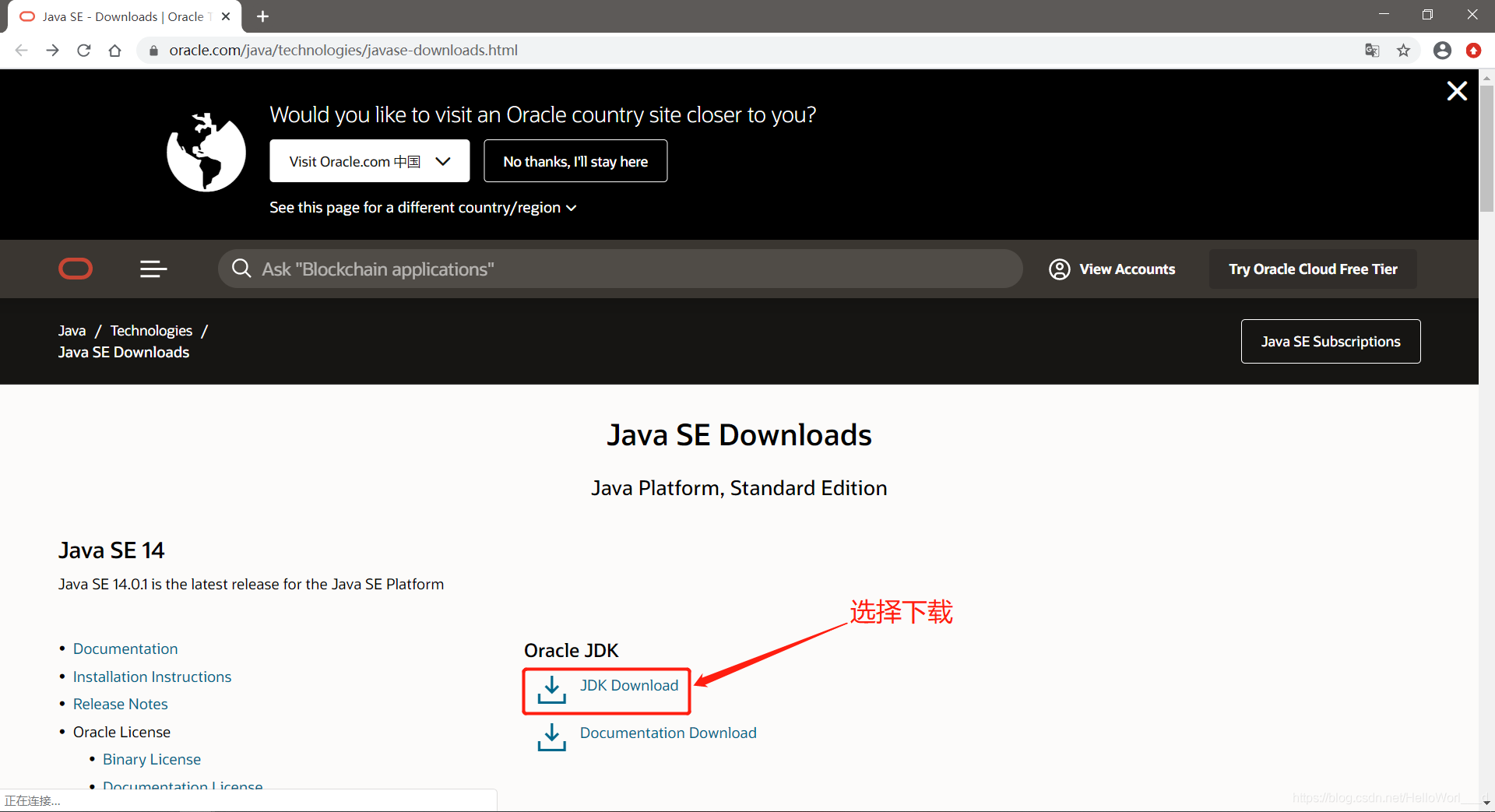The width and height of the screenshot is (1495, 812).
Task: Select the Java SE Downloads browser tab
Action: click(x=125, y=16)
